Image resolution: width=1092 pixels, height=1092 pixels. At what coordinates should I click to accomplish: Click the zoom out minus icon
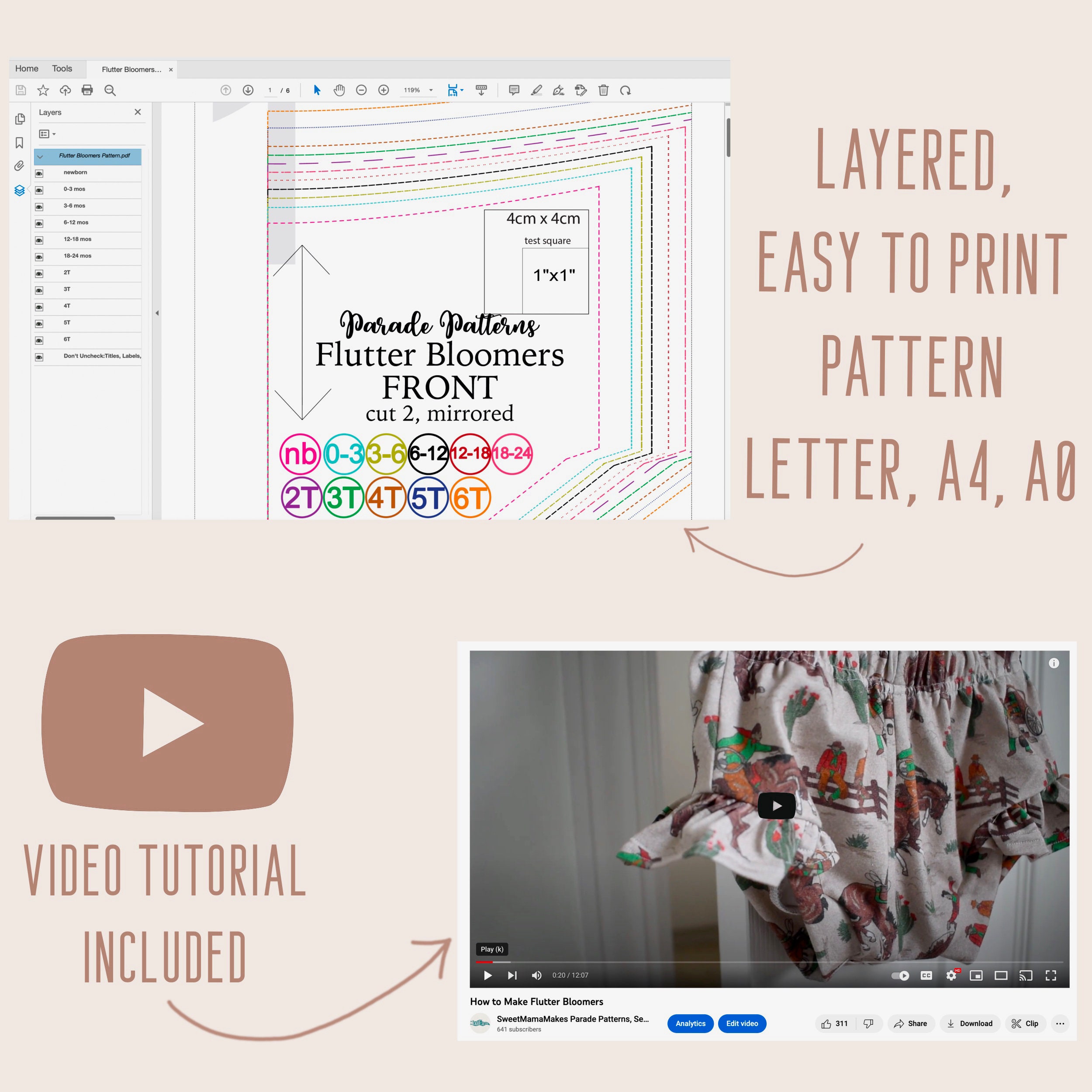[x=361, y=90]
